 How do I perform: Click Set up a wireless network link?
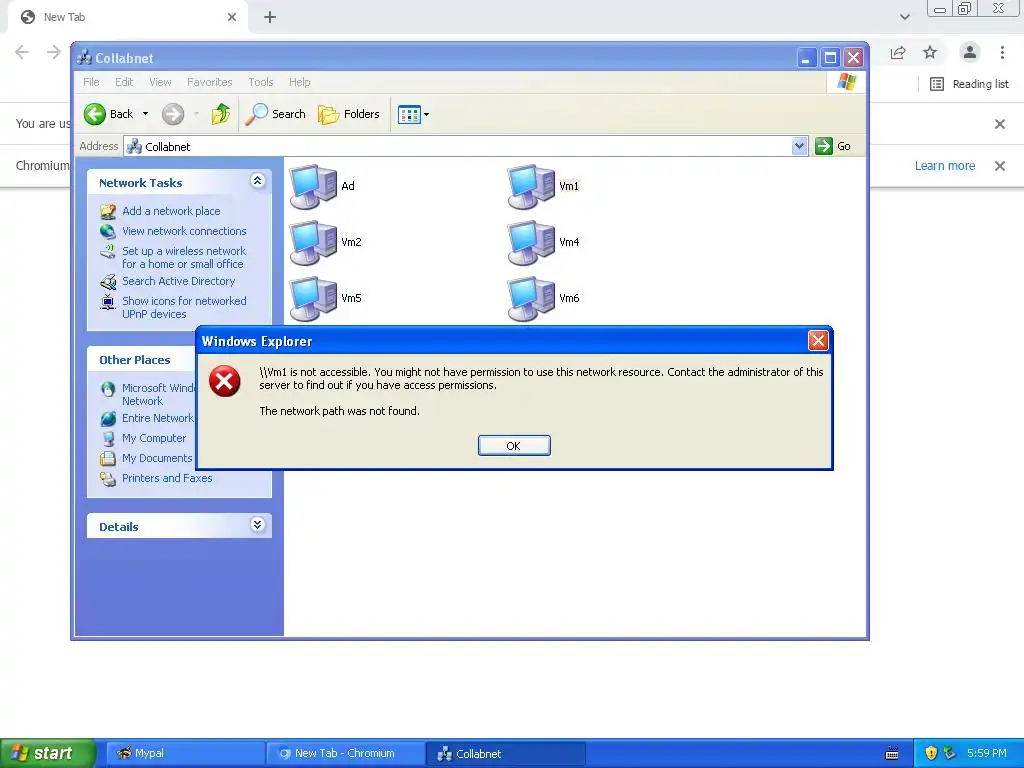point(184,257)
